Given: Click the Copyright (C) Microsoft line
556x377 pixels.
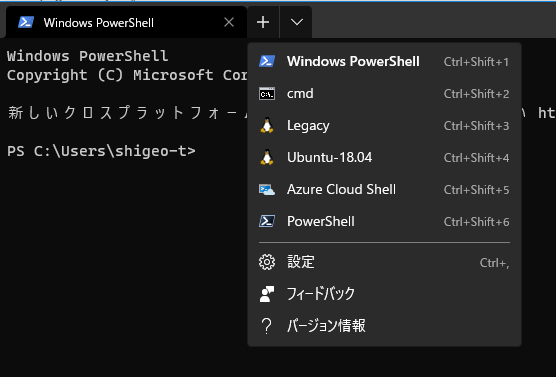Looking at the screenshot, I should (x=127, y=75).
